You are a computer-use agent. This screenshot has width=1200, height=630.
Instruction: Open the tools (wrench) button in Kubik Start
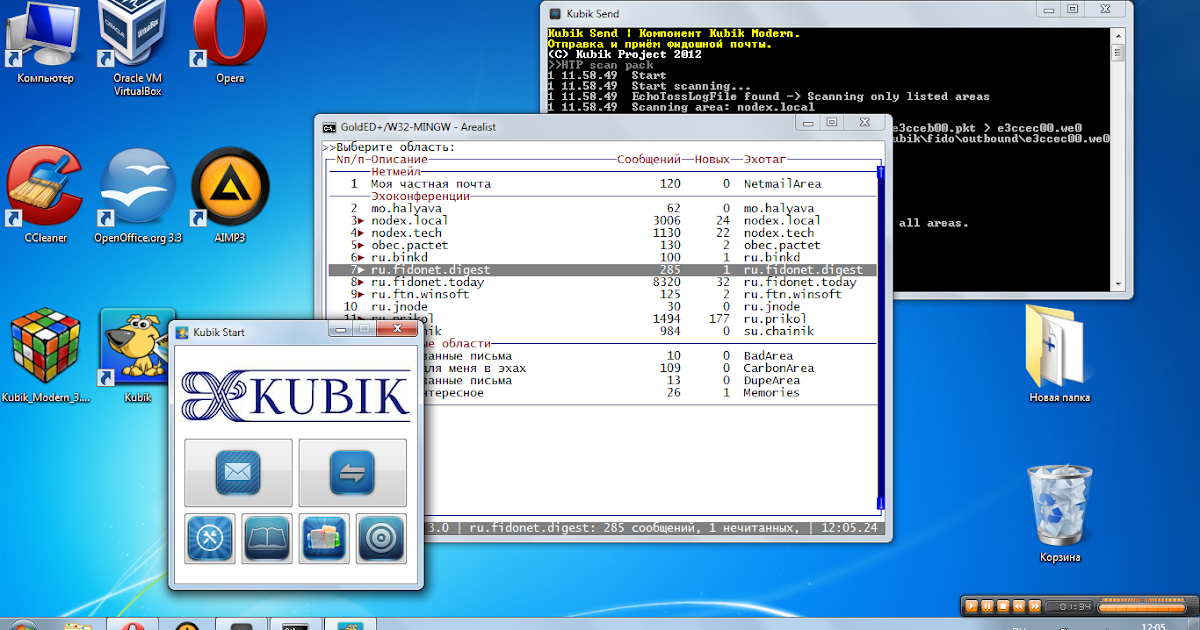[210, 538]
